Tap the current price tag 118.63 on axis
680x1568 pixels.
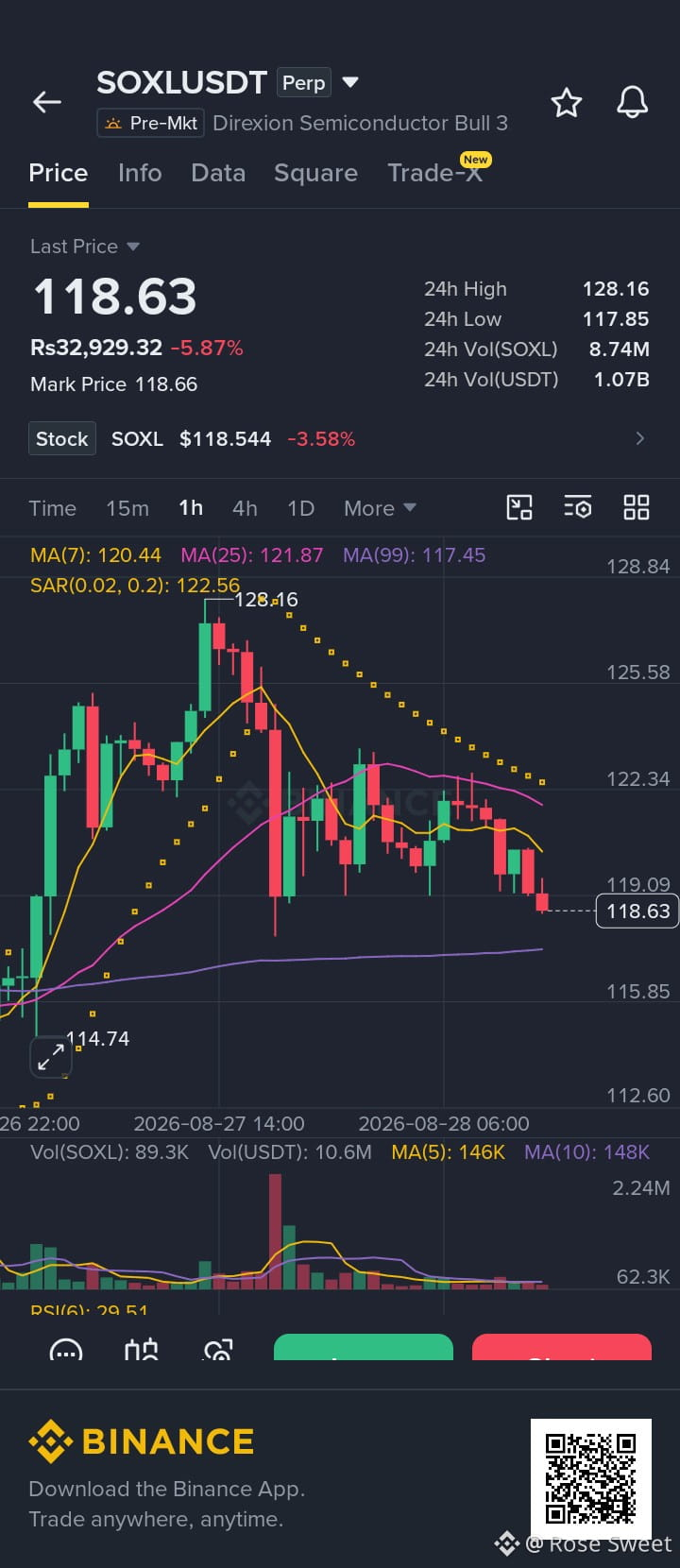click(637, 911)
